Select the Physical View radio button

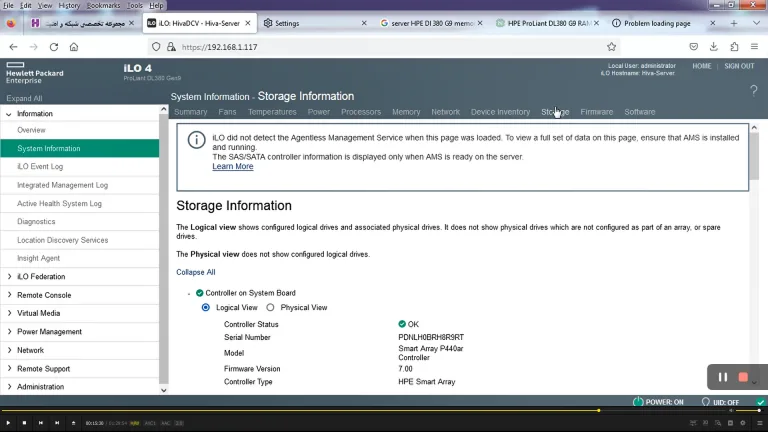(x=270, y=308)
